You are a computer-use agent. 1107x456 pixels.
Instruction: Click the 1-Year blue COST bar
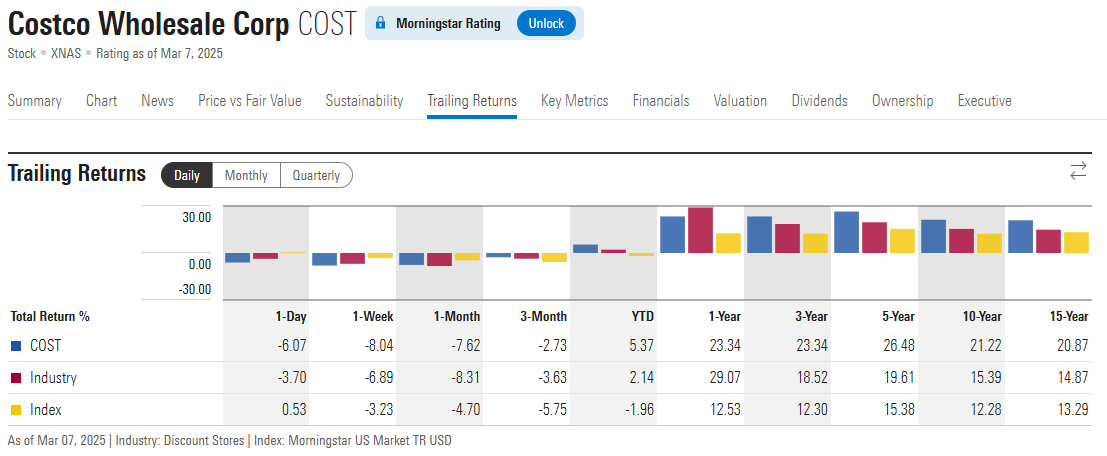[672, 234]
